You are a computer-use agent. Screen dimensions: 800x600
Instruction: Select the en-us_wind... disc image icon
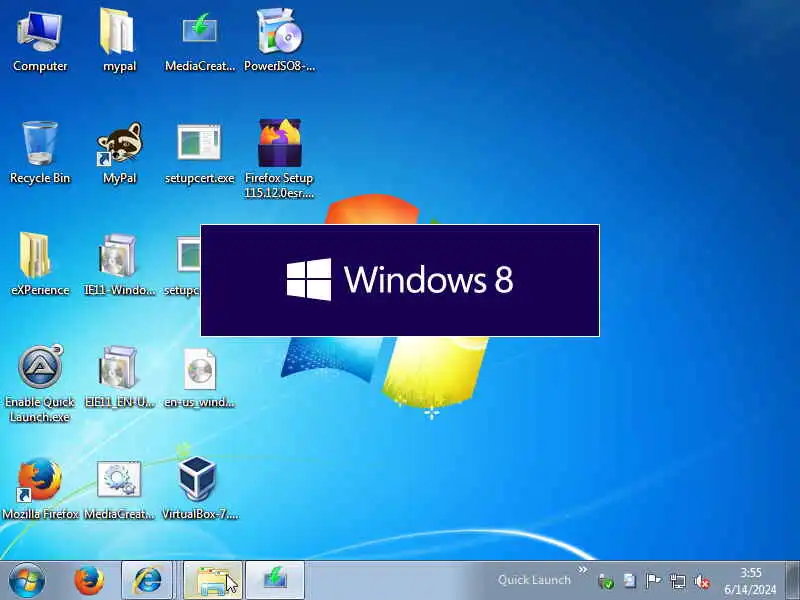[199, 376]
